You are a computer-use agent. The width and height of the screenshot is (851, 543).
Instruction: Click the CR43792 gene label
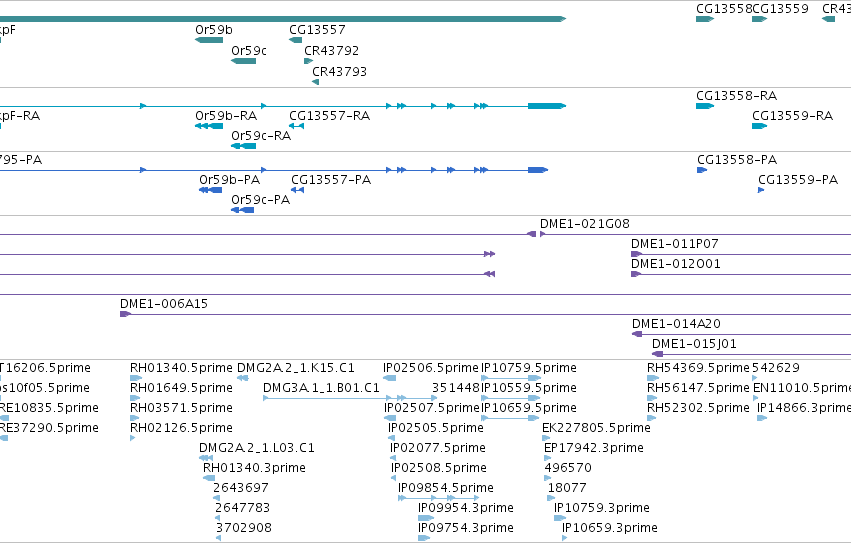point(331,50)
